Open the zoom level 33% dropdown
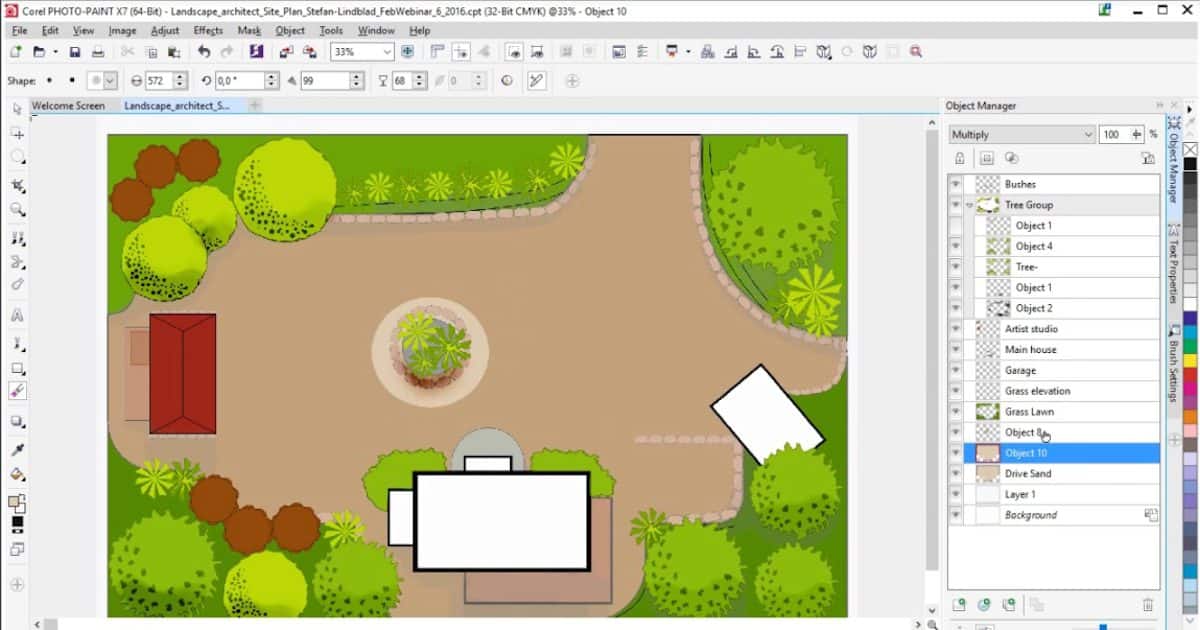Viewport: 1200px width, 630px height. click(388, 52)
